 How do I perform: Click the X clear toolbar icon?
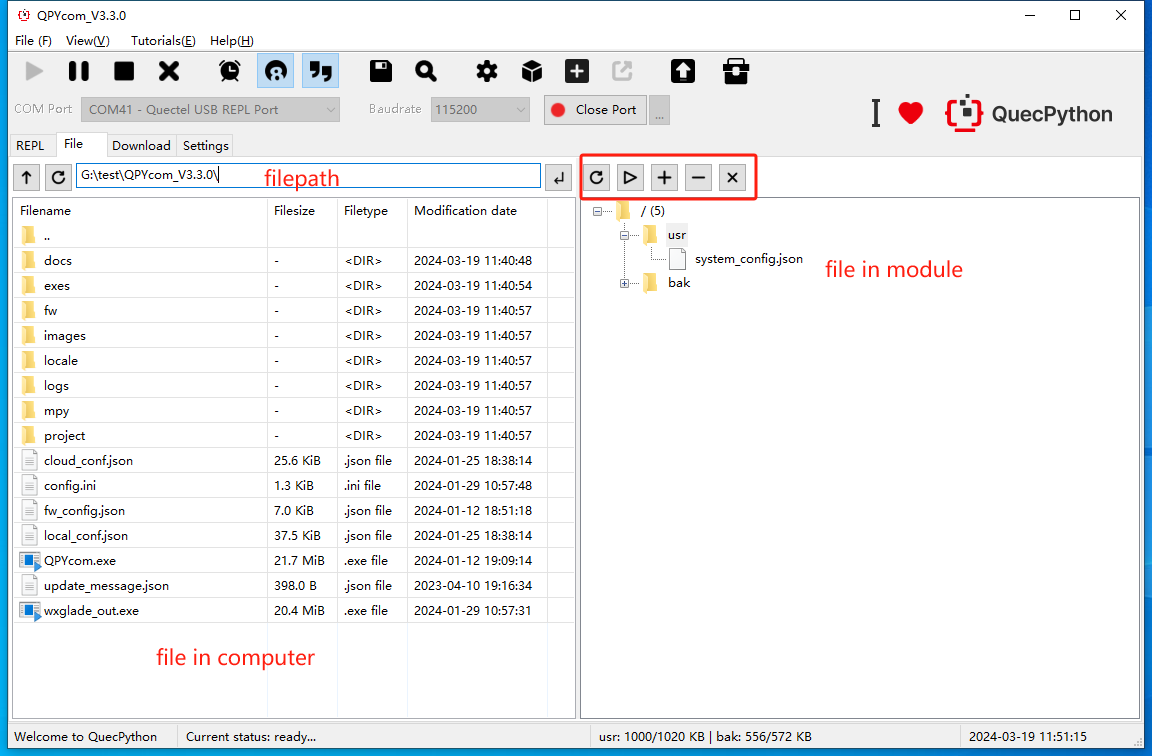pyautogui.click(x=169, y=71)
